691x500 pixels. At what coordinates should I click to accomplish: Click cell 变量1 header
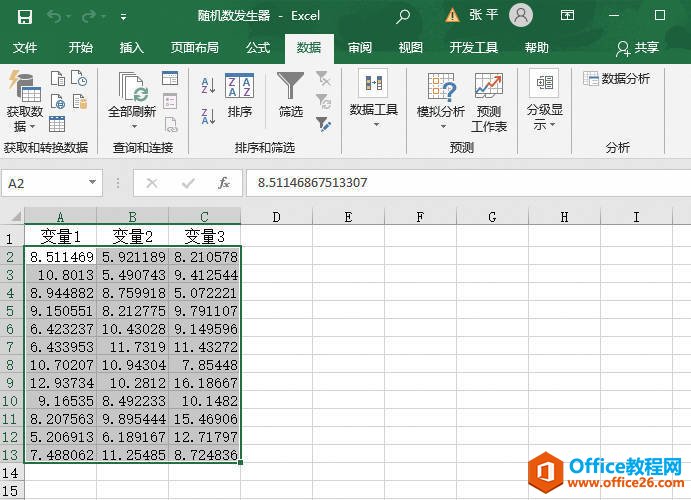point(60,237)
